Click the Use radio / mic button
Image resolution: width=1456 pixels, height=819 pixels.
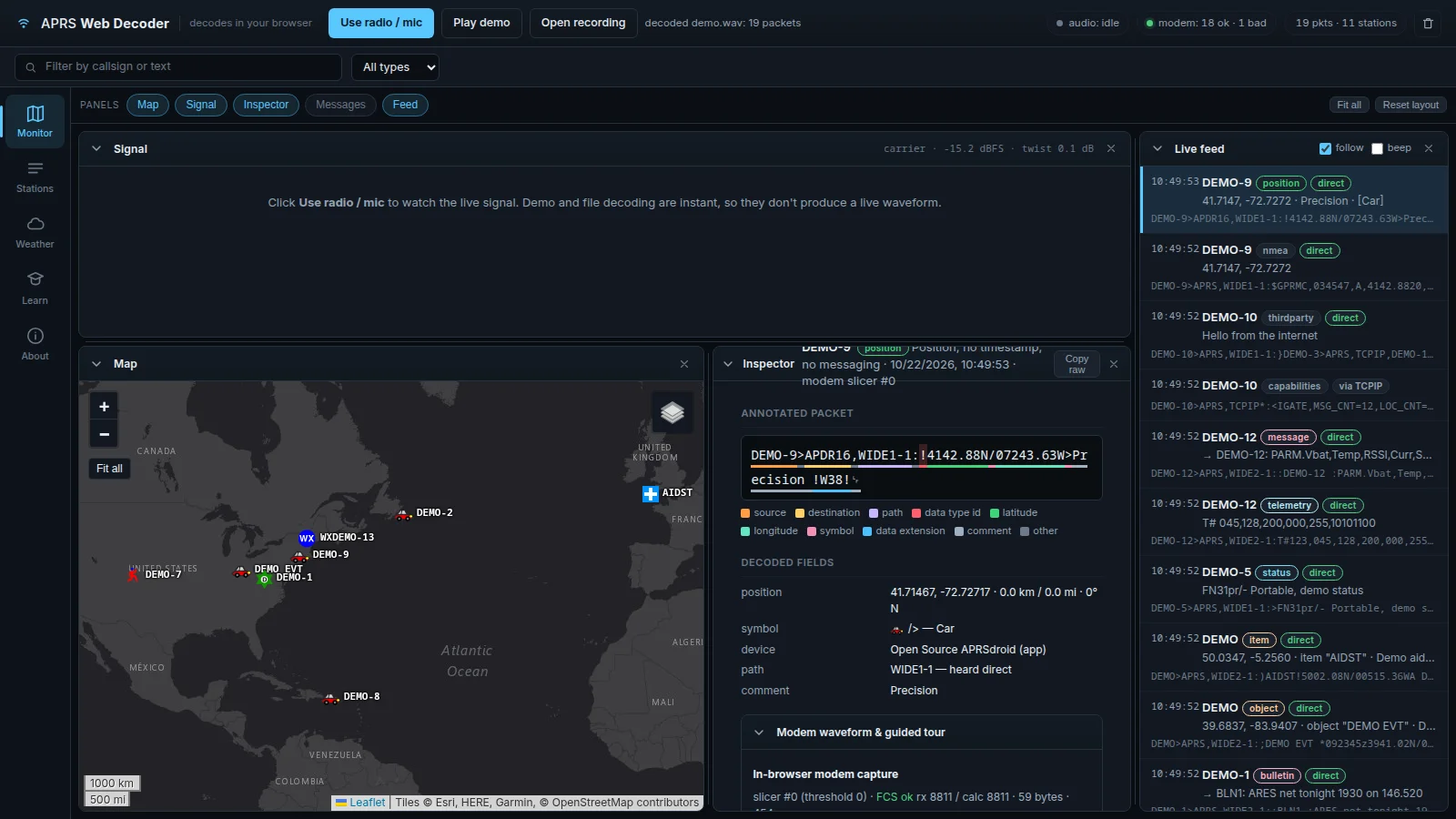click(x=381, y=23)
